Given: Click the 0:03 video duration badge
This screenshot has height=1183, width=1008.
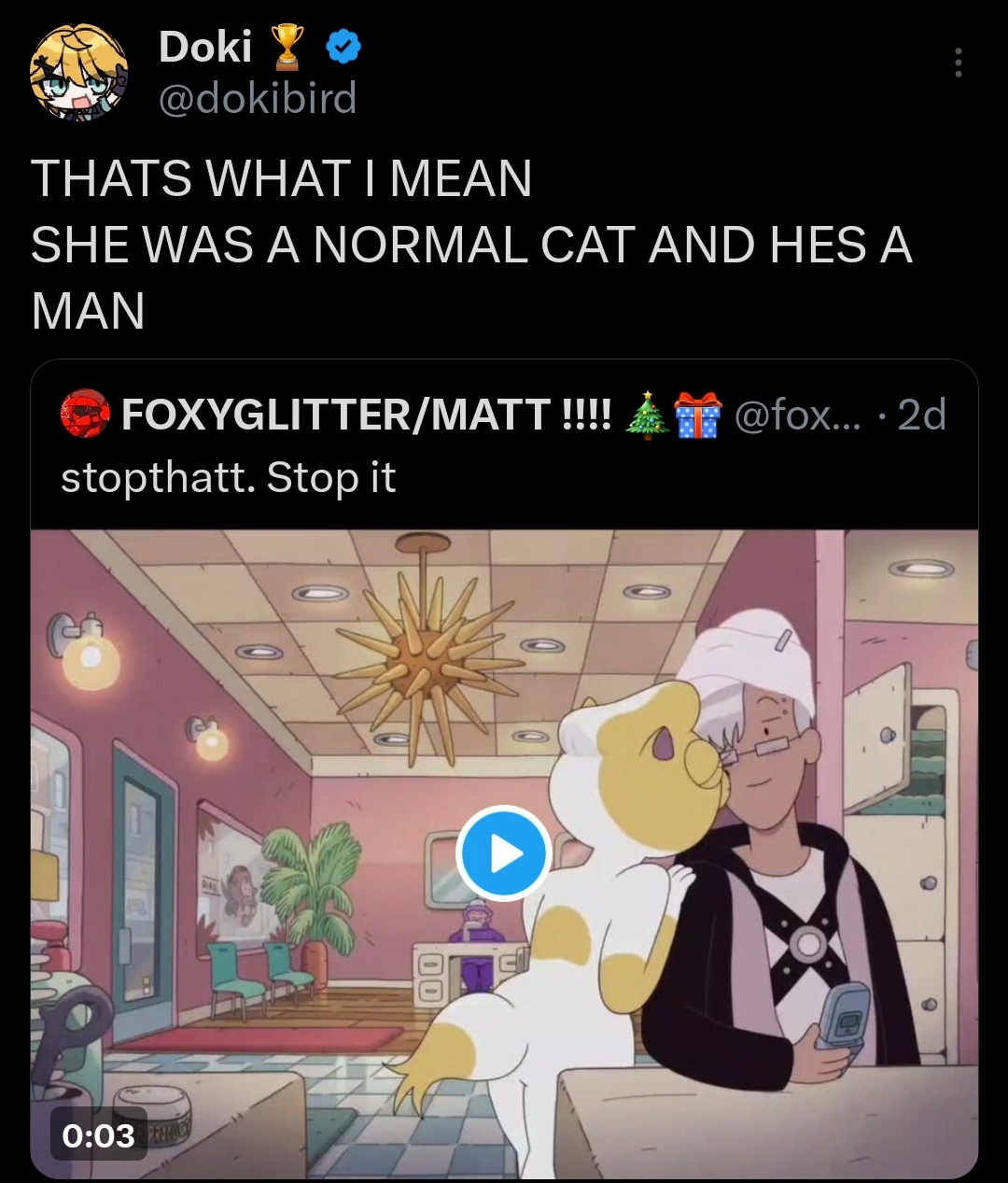Looking at the screenshot, I should pos(99,1134).
